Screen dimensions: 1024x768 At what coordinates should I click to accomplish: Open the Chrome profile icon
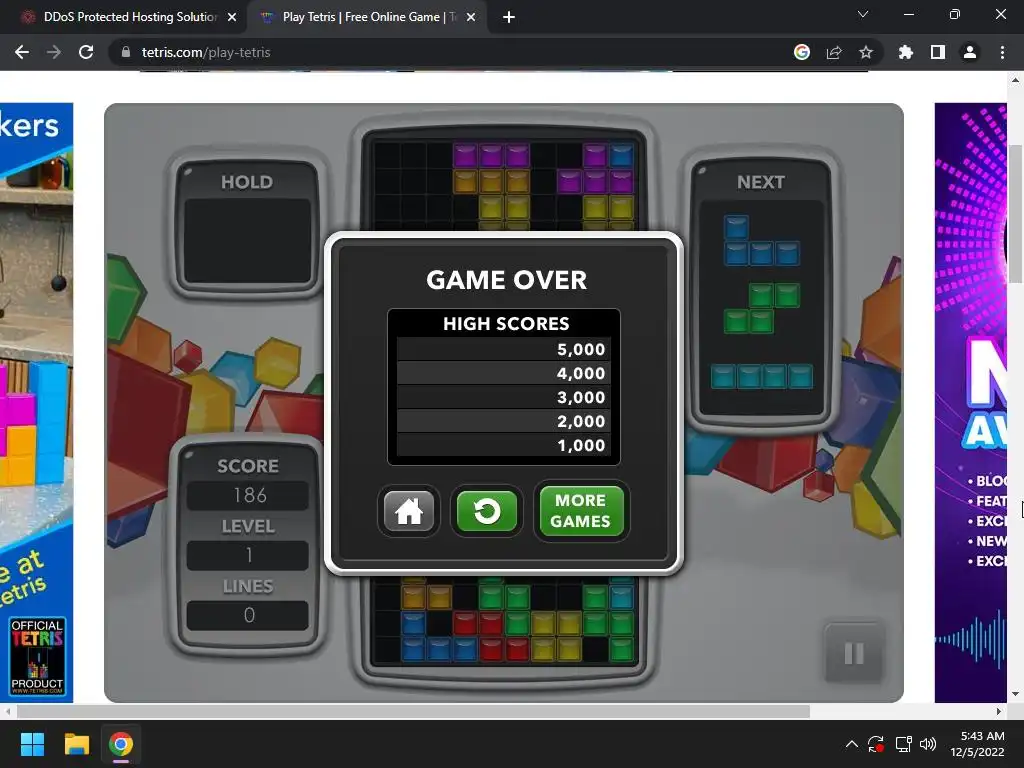970,52
